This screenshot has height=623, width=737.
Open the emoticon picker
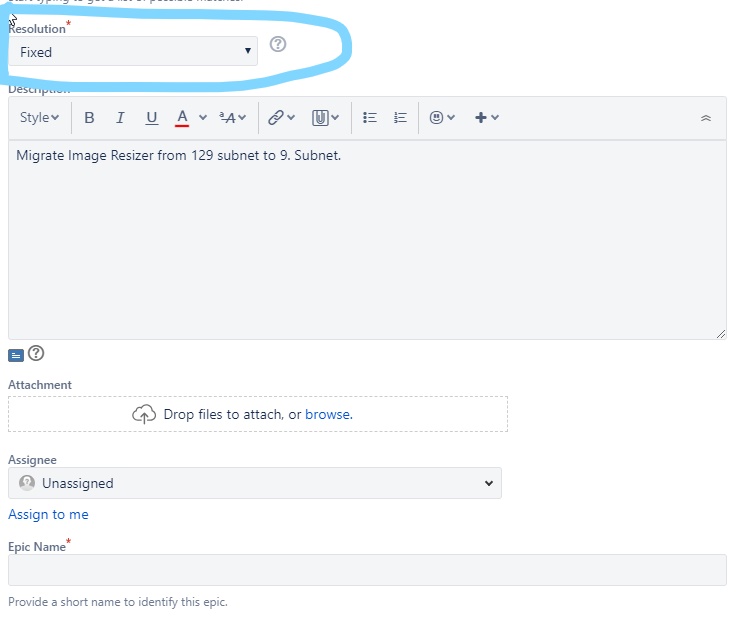(436, 118)
